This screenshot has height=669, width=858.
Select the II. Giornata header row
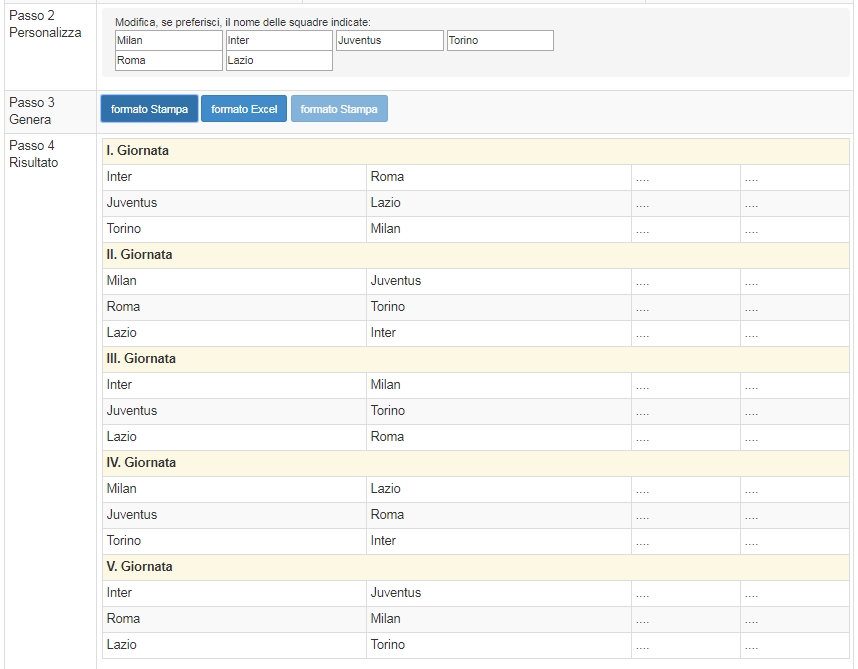point(476,255)
